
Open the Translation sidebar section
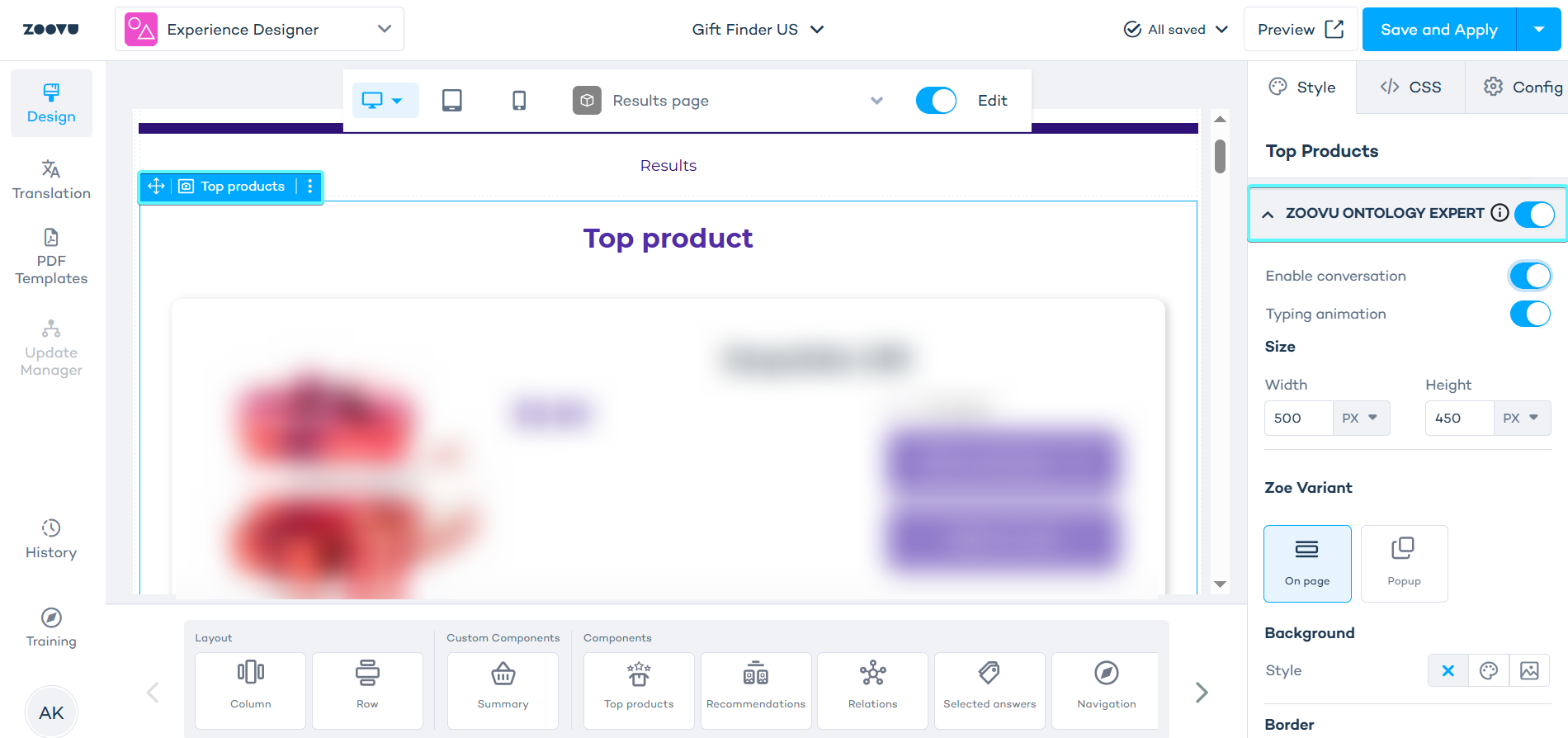pyautogui.click(x=51, y=180)
